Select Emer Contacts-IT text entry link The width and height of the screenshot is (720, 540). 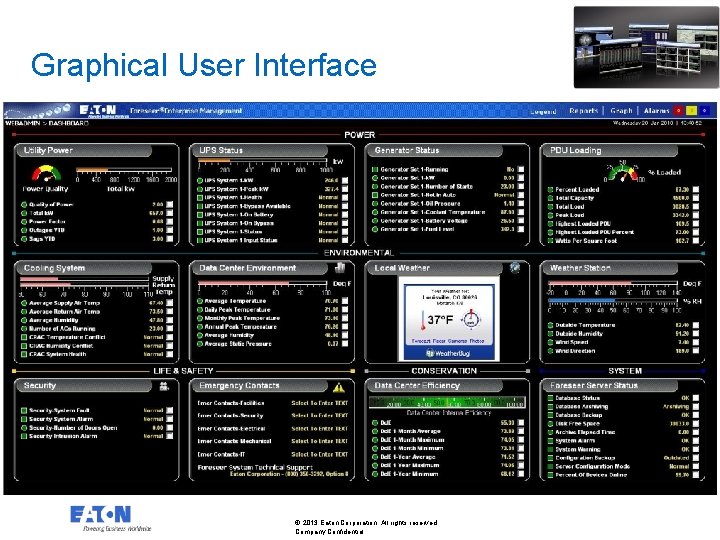(x=320, y=454)
